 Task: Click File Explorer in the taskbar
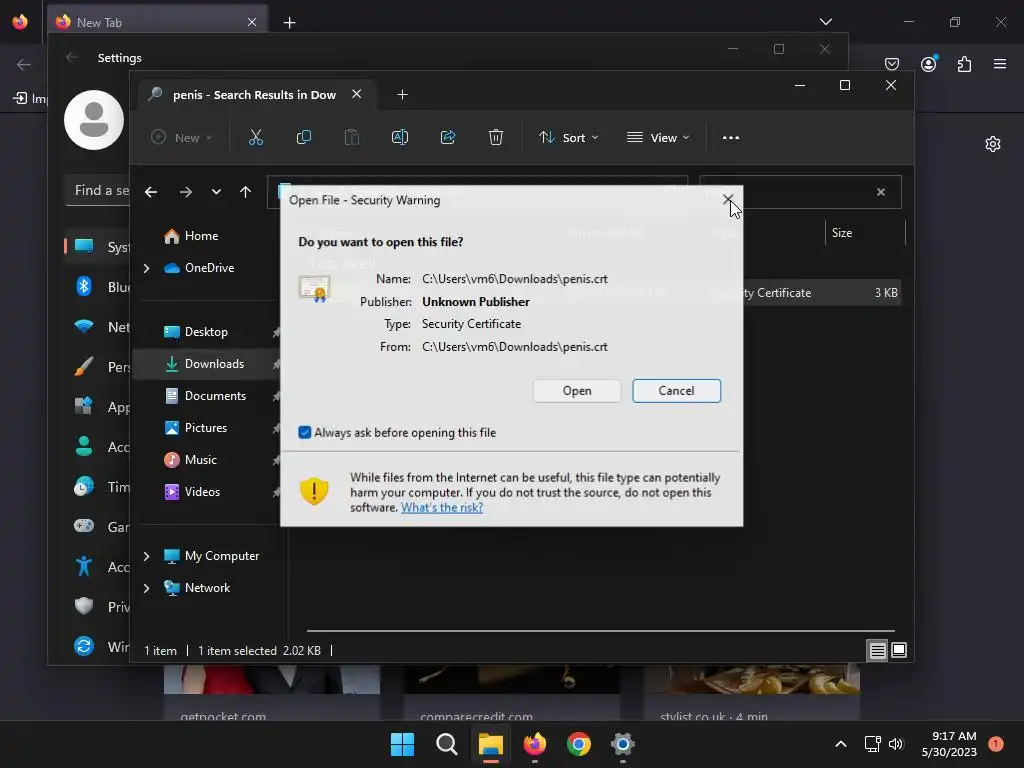490,744
